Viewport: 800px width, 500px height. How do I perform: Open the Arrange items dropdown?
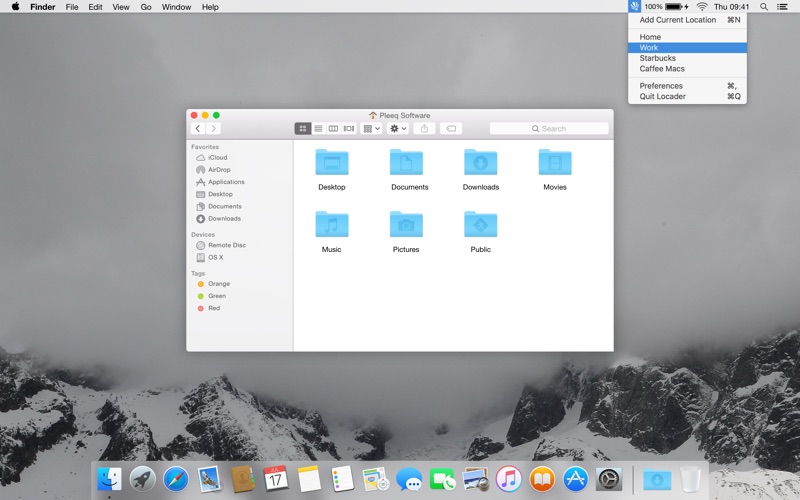pos(371,129)
